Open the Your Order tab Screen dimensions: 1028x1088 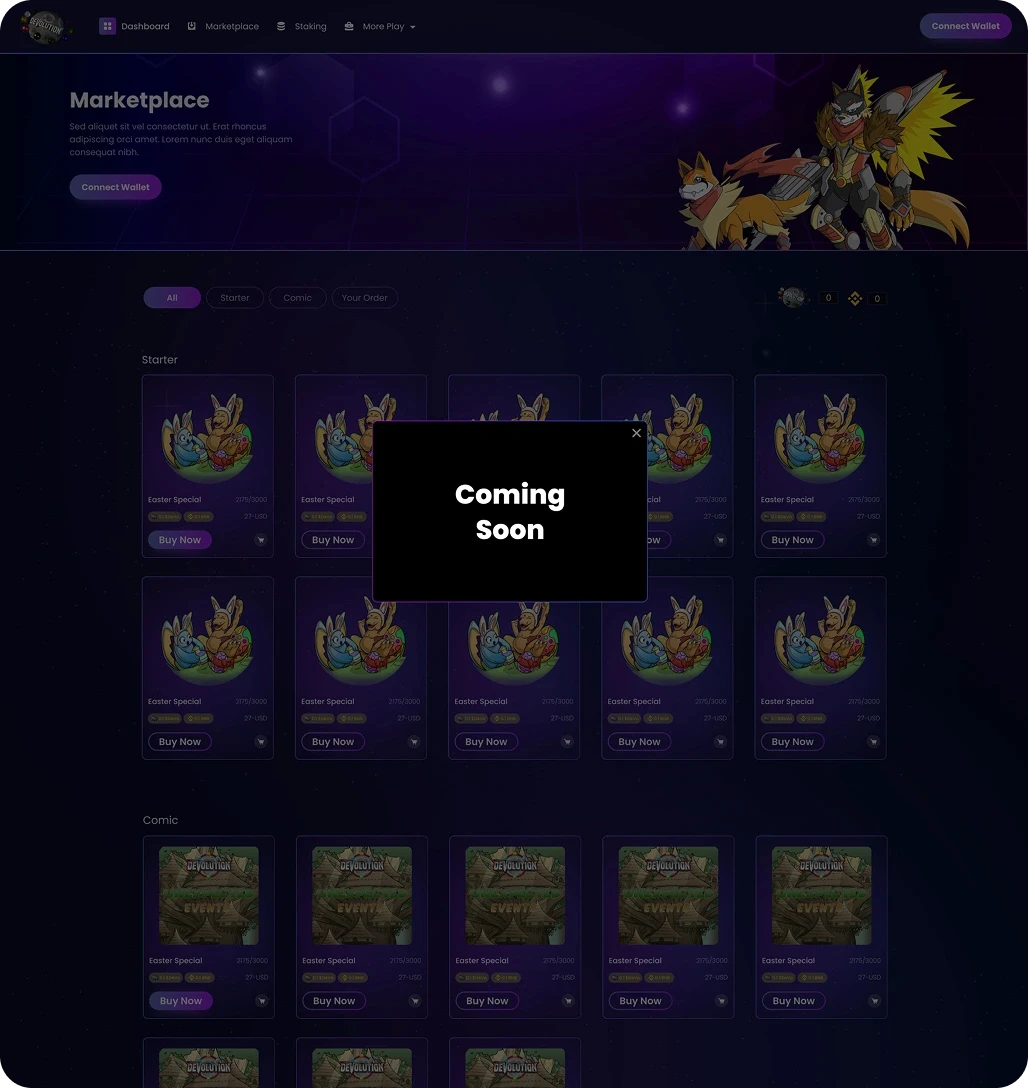364,298
